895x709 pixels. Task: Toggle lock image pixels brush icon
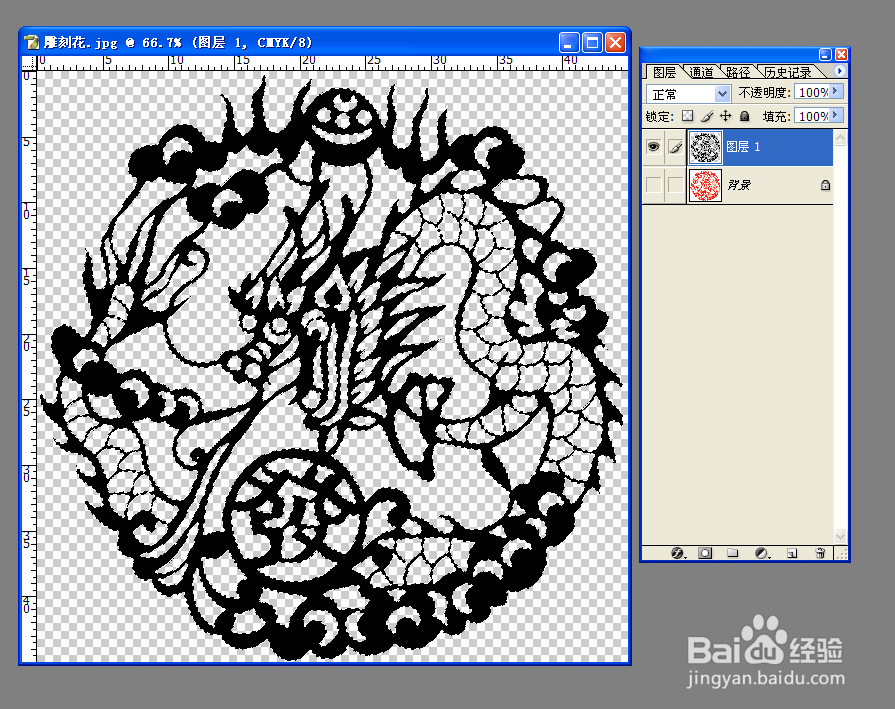coord(707,116)
